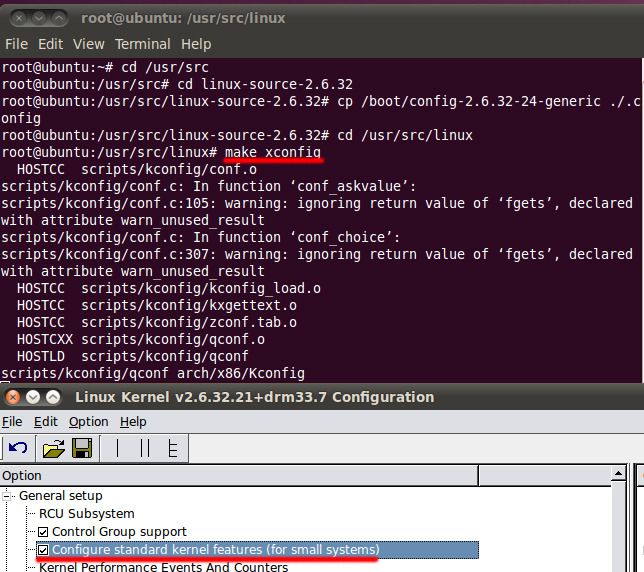Click the 'cd linux-source-2.6.32' command text
This screenshot has height=572, width=644.
[x=265, y=84]
